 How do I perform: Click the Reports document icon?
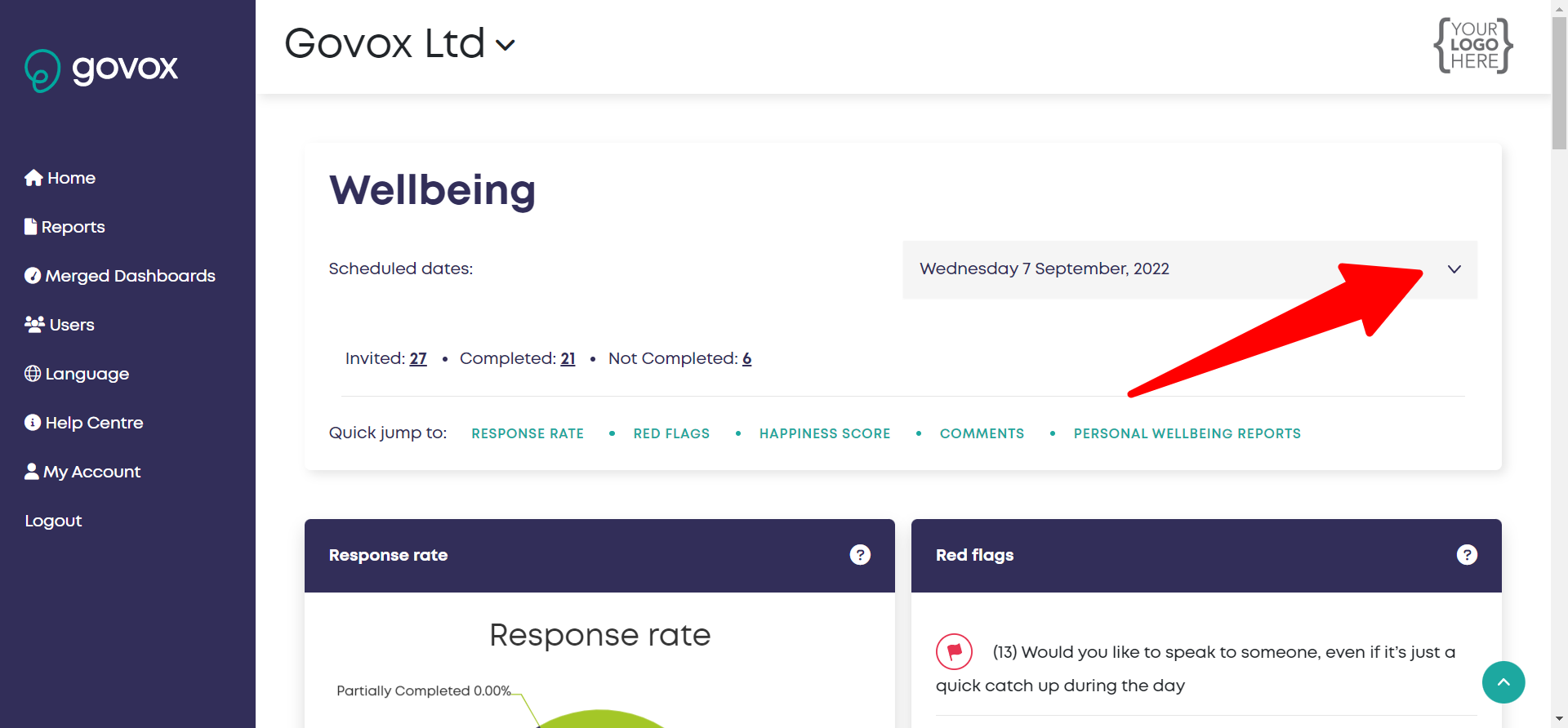(31, 226)
